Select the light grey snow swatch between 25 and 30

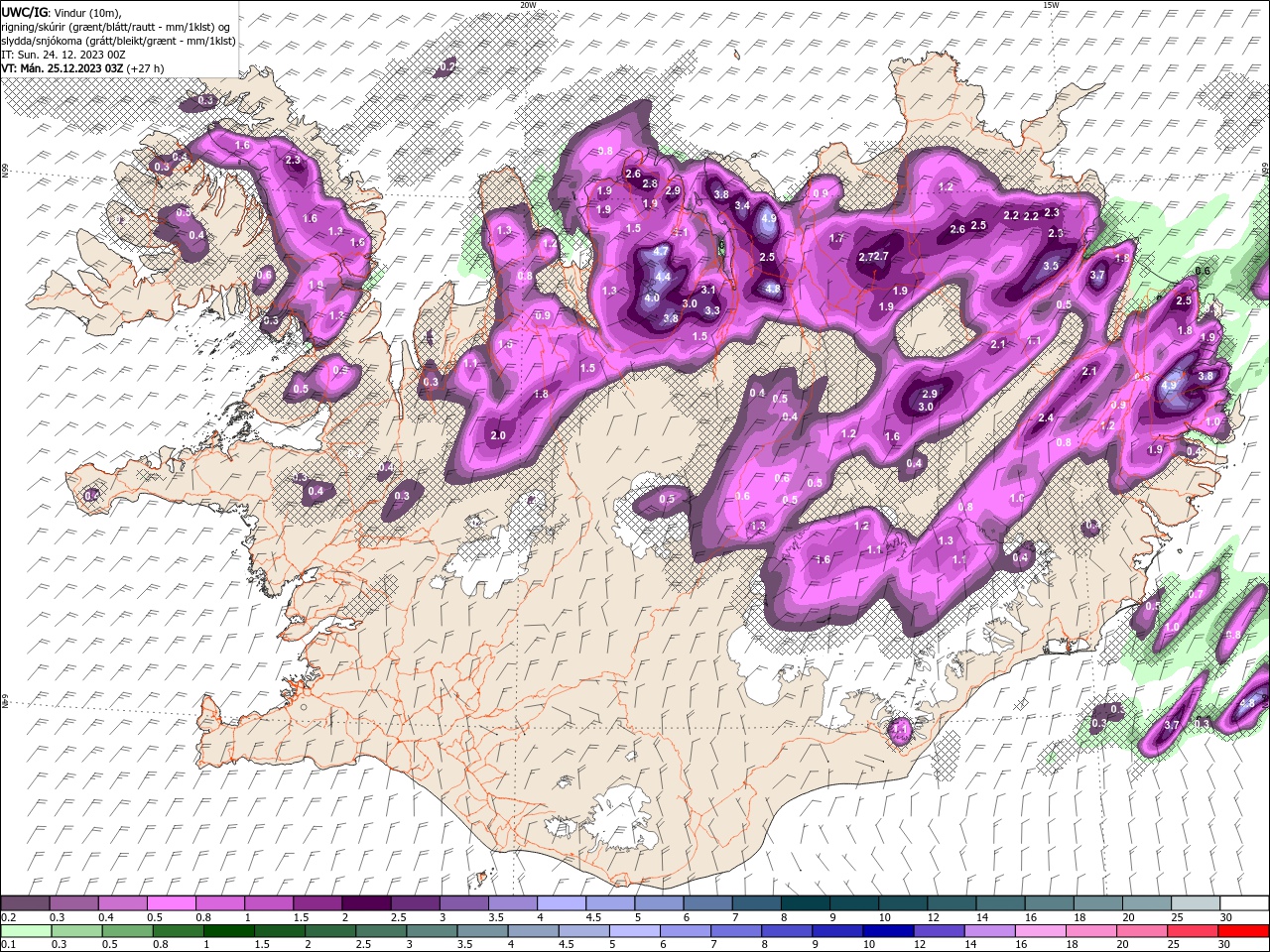(x=1195, y=903)
